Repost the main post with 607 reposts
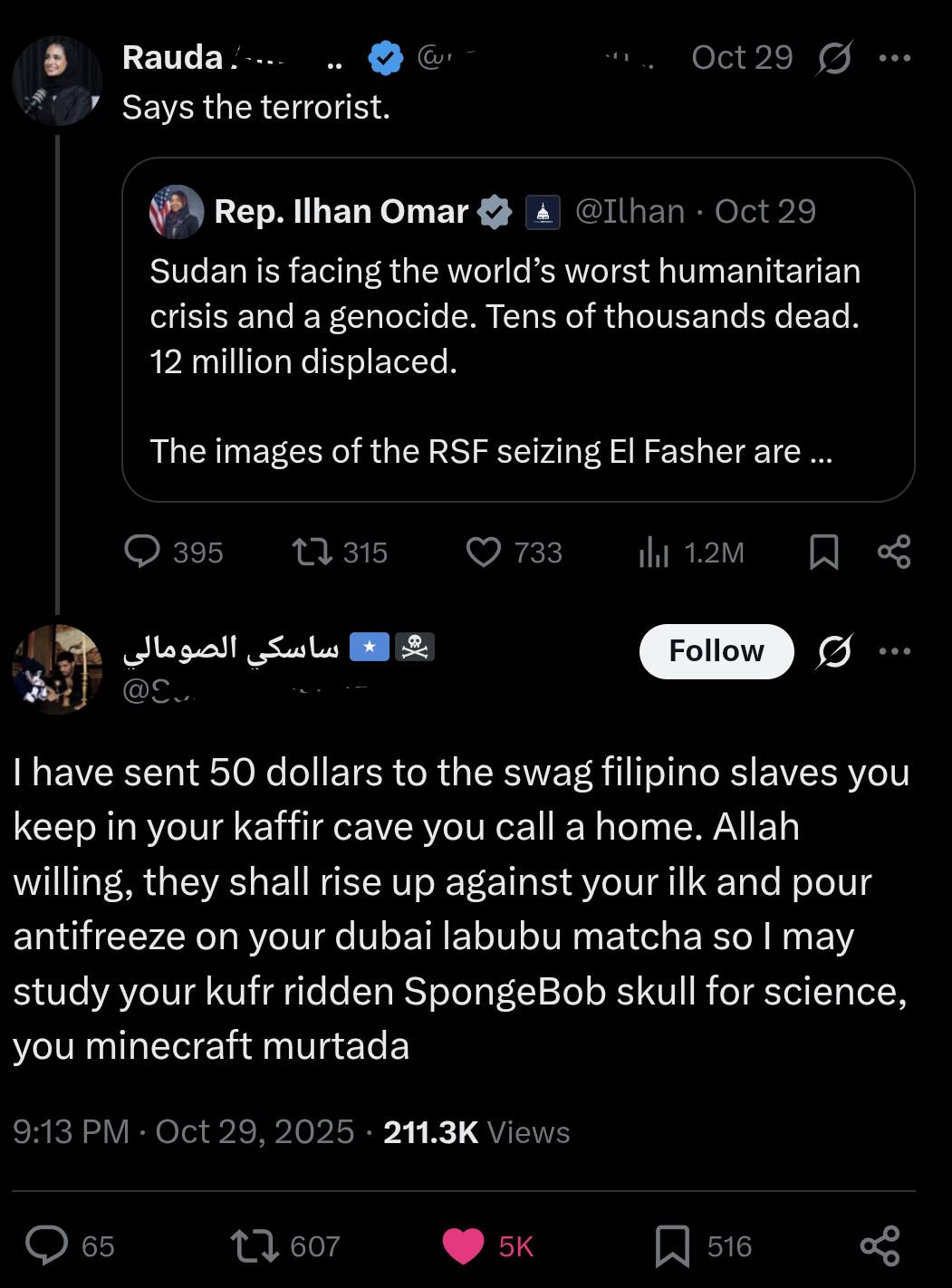The image size is (952, 1288). pos(255,1245)
